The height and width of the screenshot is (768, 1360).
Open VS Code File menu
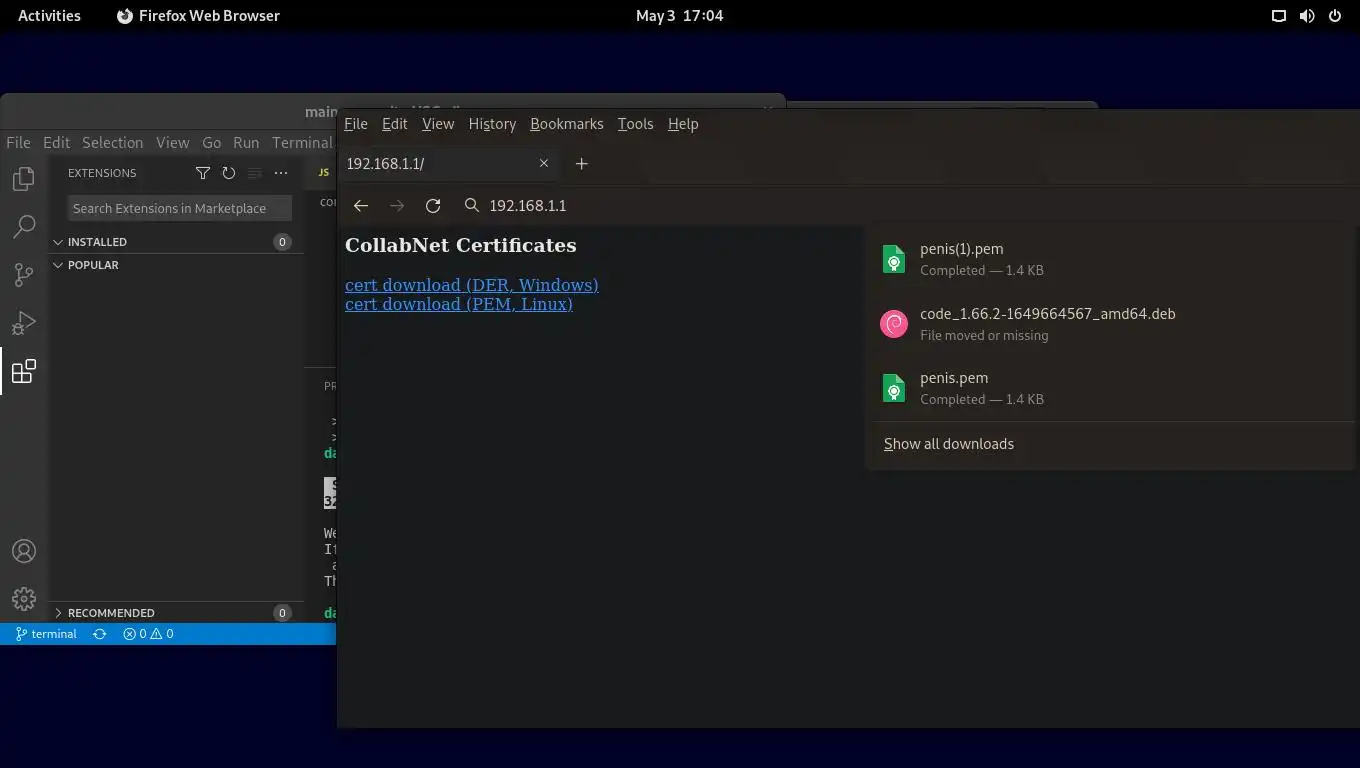click(18, 143)
